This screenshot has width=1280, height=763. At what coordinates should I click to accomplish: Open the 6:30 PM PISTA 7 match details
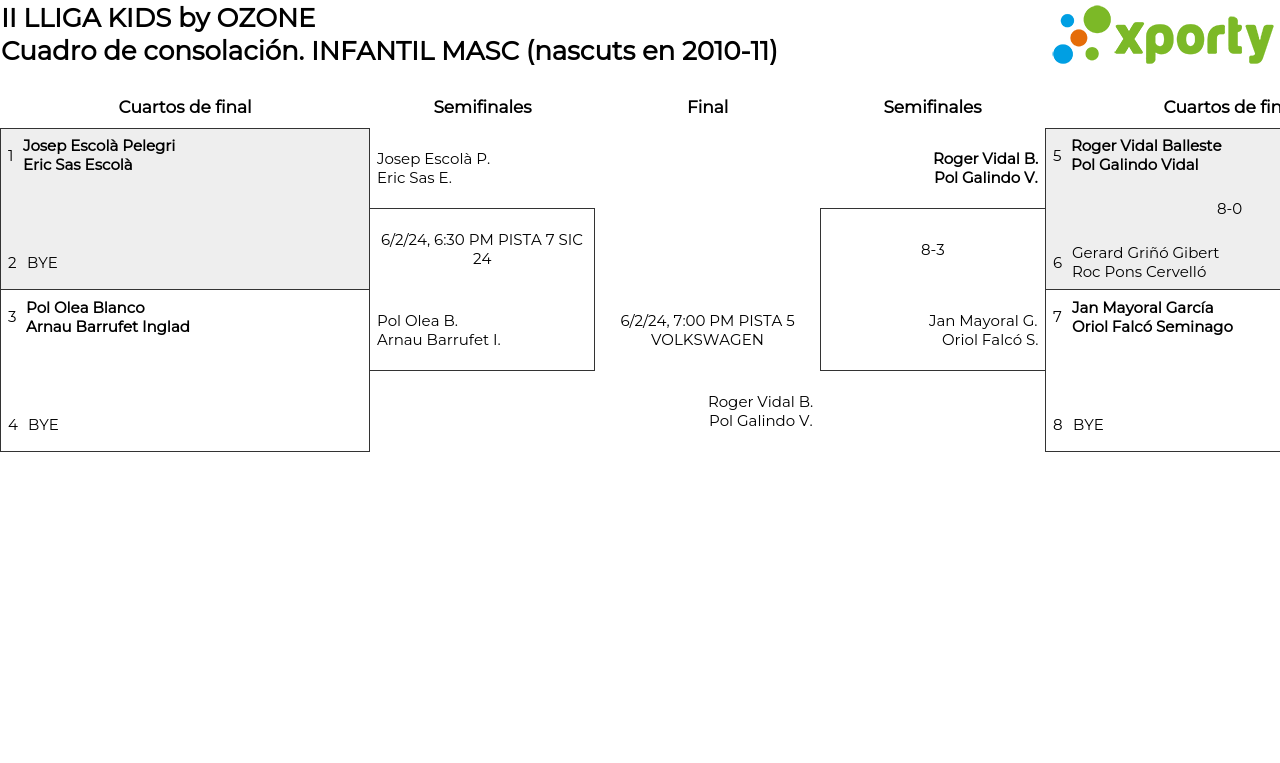pyautogui.click(x=482, y=249)
